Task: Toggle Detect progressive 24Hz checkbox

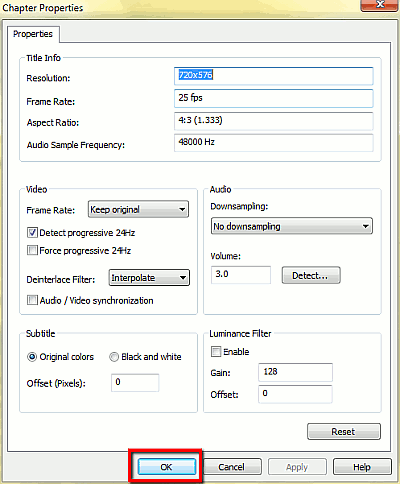Action: tap(32, 232)
